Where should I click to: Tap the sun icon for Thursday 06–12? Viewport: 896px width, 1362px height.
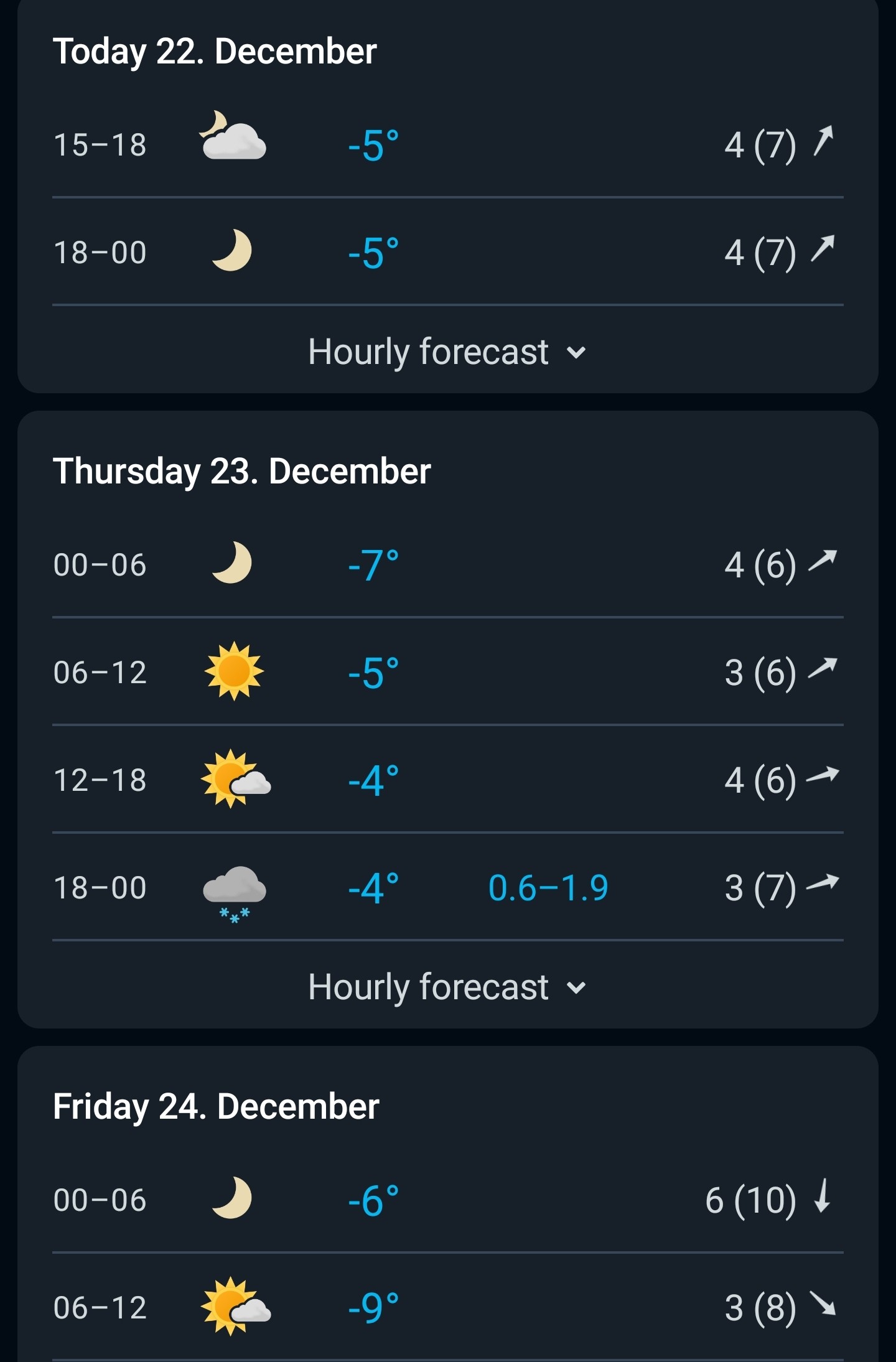pos(234,671)
